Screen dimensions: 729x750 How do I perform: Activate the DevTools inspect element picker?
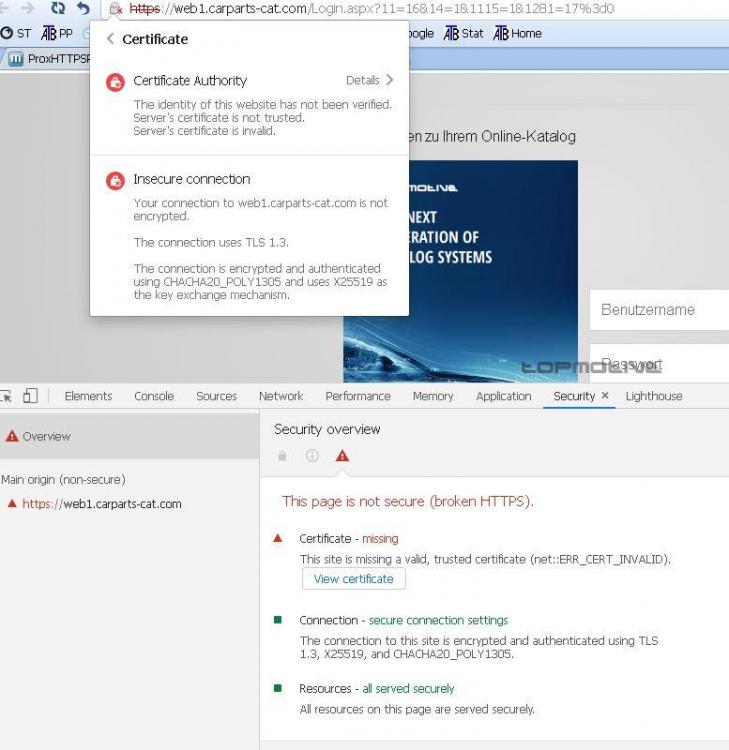pos(6,396)
